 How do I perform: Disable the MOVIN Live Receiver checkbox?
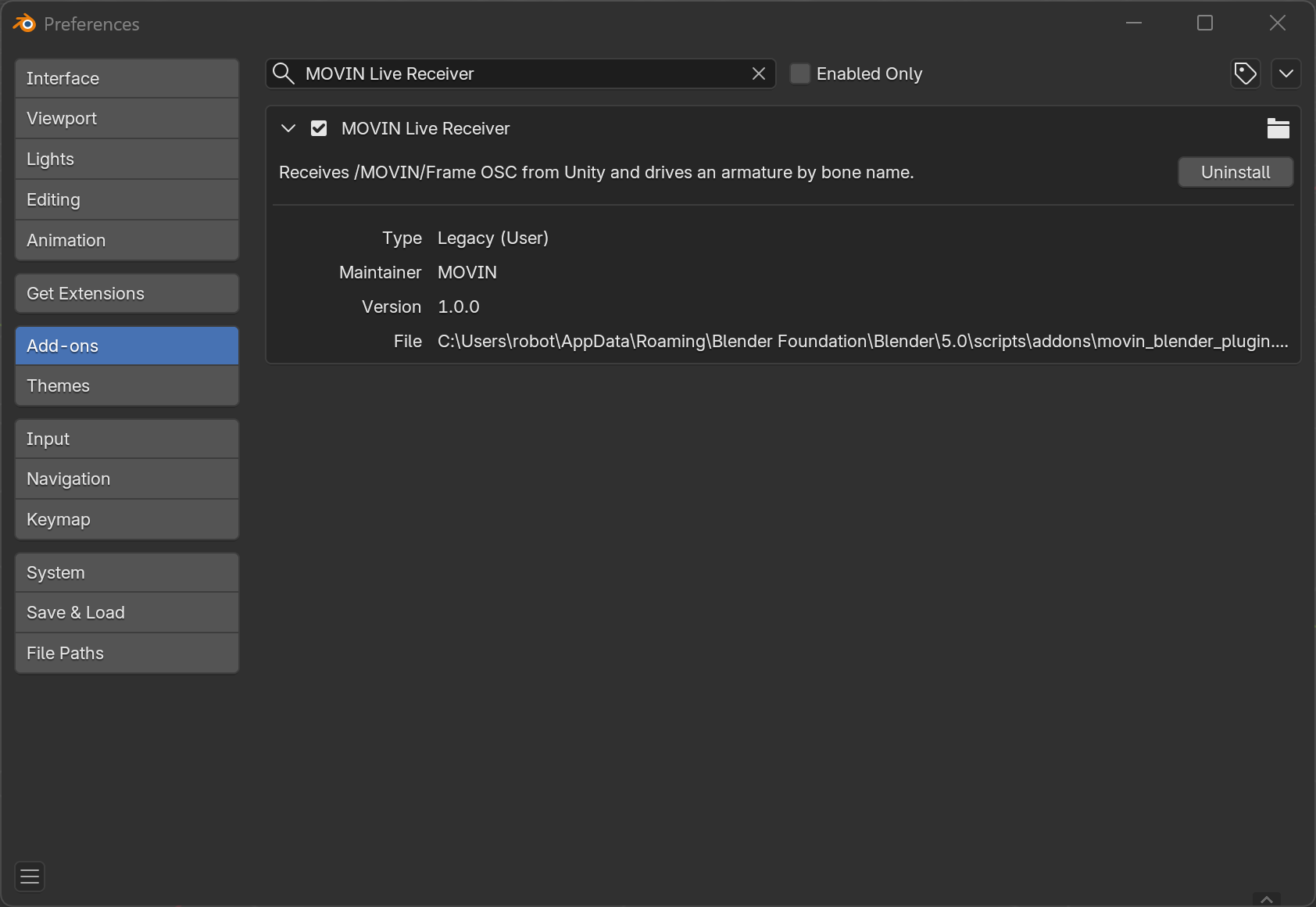319,128
